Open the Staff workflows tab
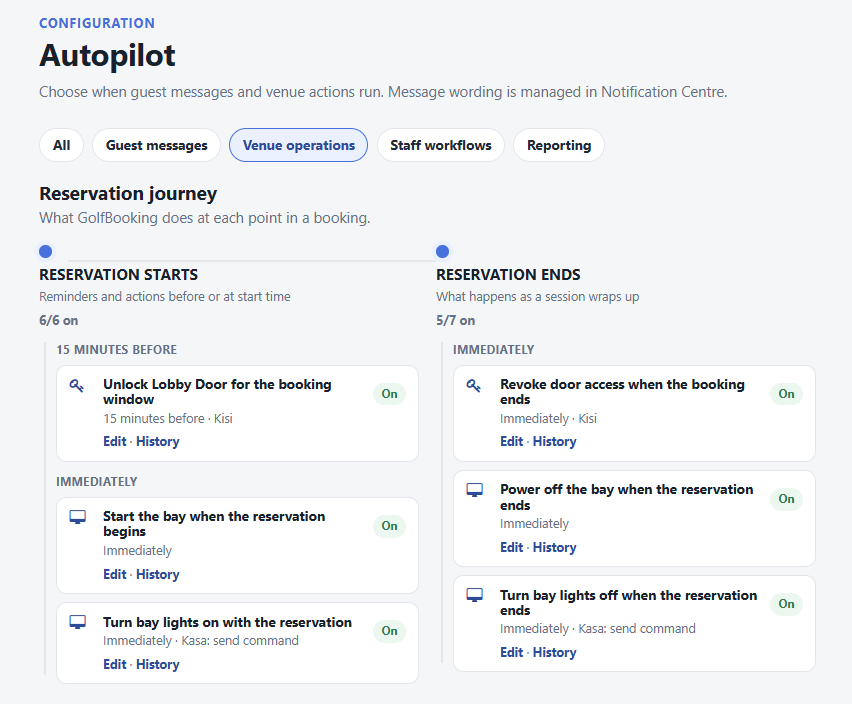This screenshot has height=704, width=852. click(441, 145)
